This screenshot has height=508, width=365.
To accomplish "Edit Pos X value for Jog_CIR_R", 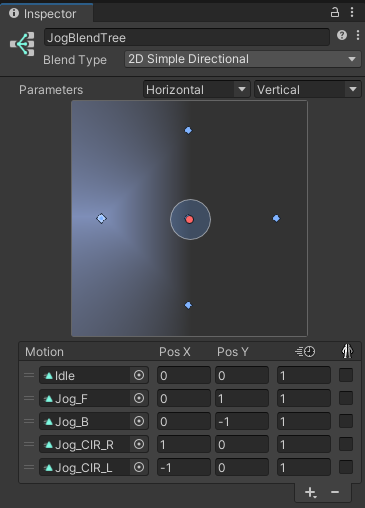I will (184, 444).
